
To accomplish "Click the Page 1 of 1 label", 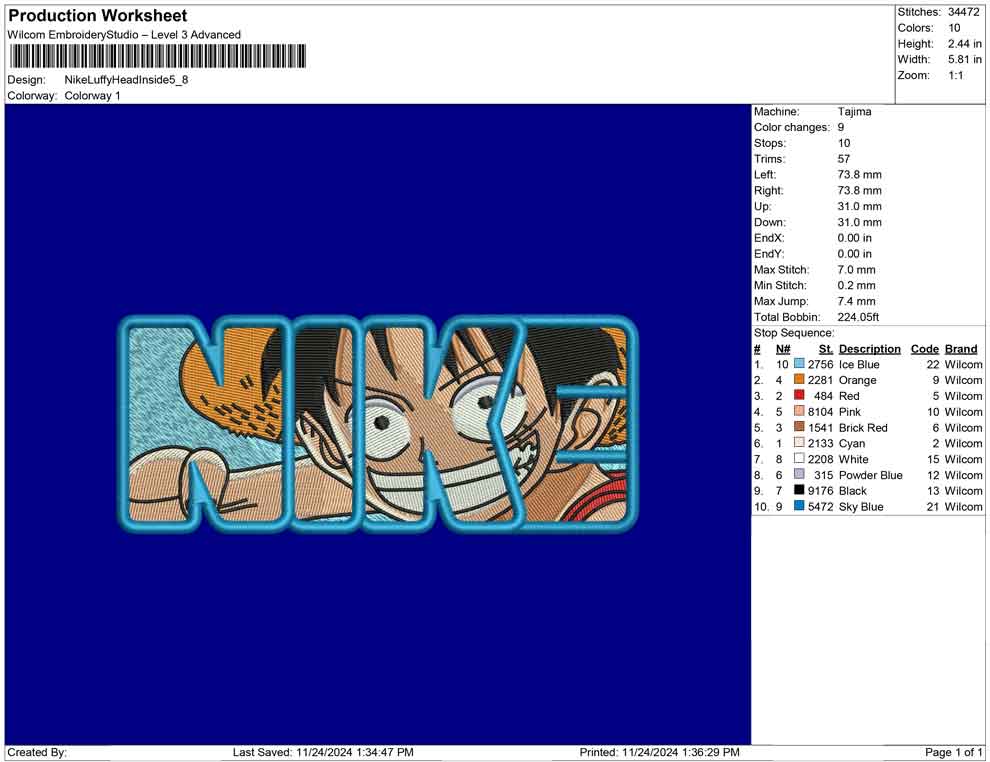I will point(953,752).
